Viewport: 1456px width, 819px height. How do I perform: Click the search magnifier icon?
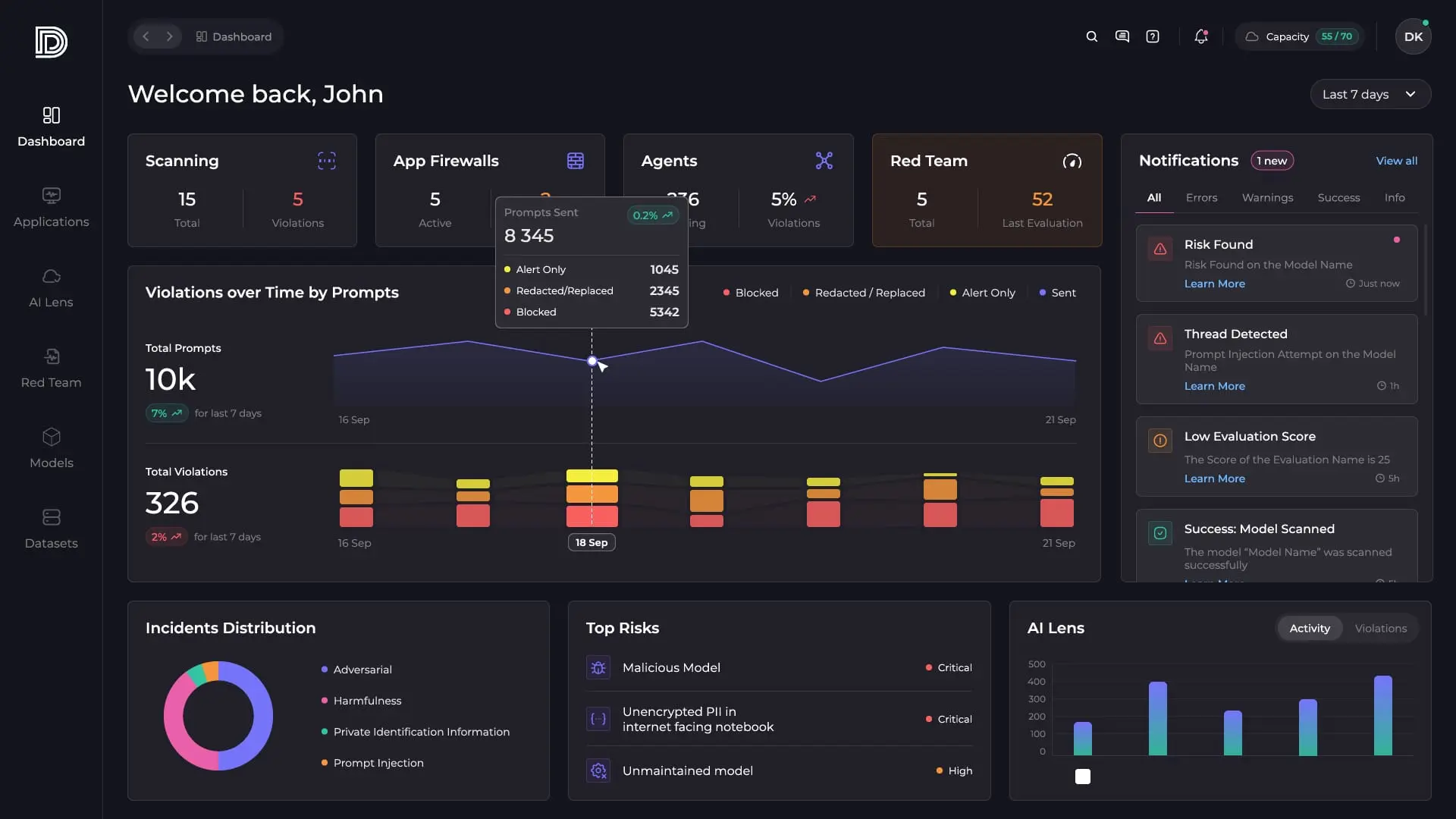point(1091,36)
